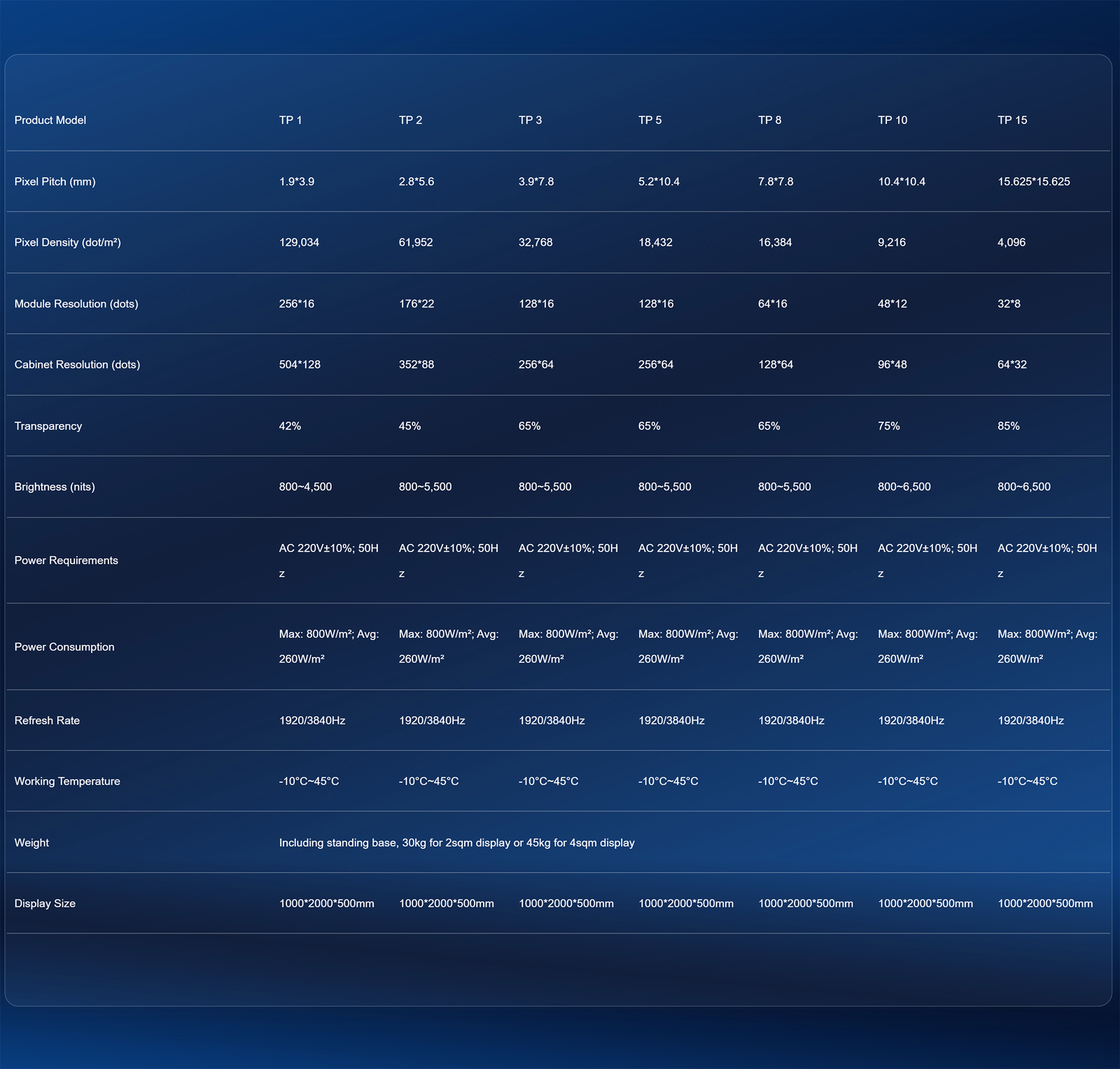Select the Working Temperature row label
Viewport: 1120px width, 1069px height.
67,781
